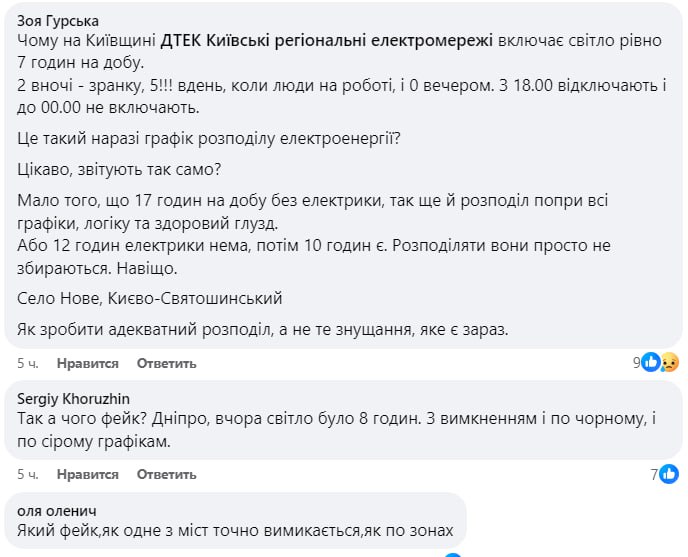Click the comment text starting 'Який фейк'

(236, 529)
